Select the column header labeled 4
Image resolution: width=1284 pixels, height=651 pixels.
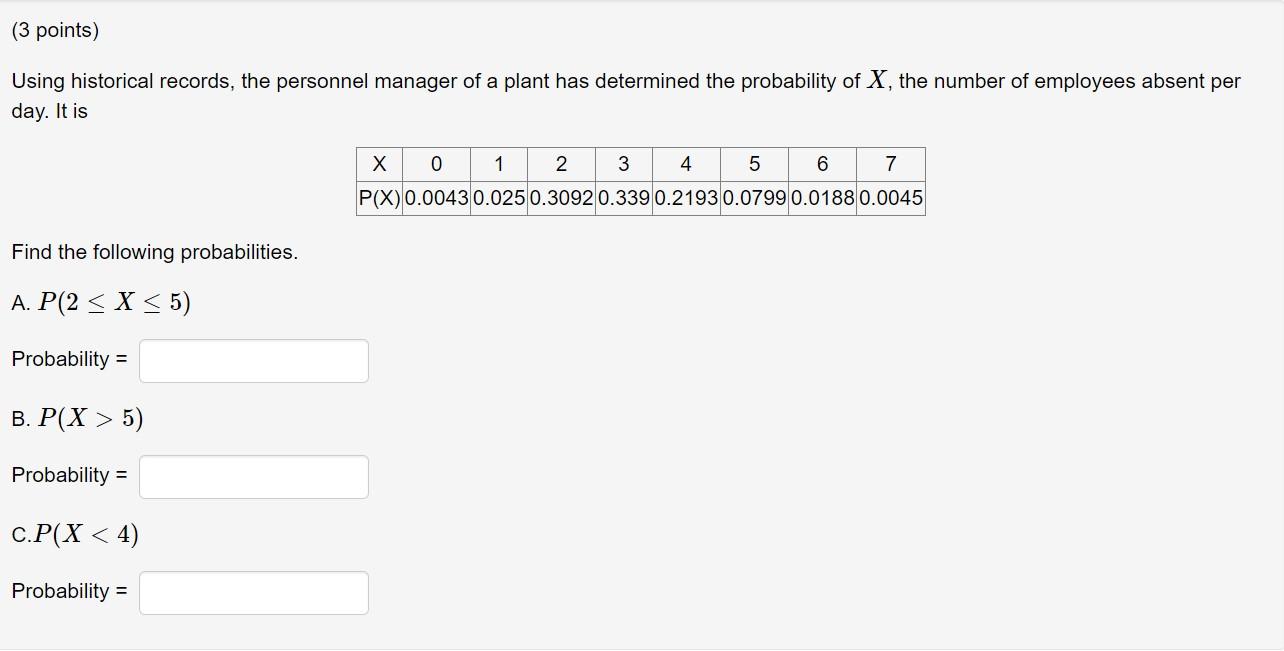pyautogui.click(x=685, y=164)
